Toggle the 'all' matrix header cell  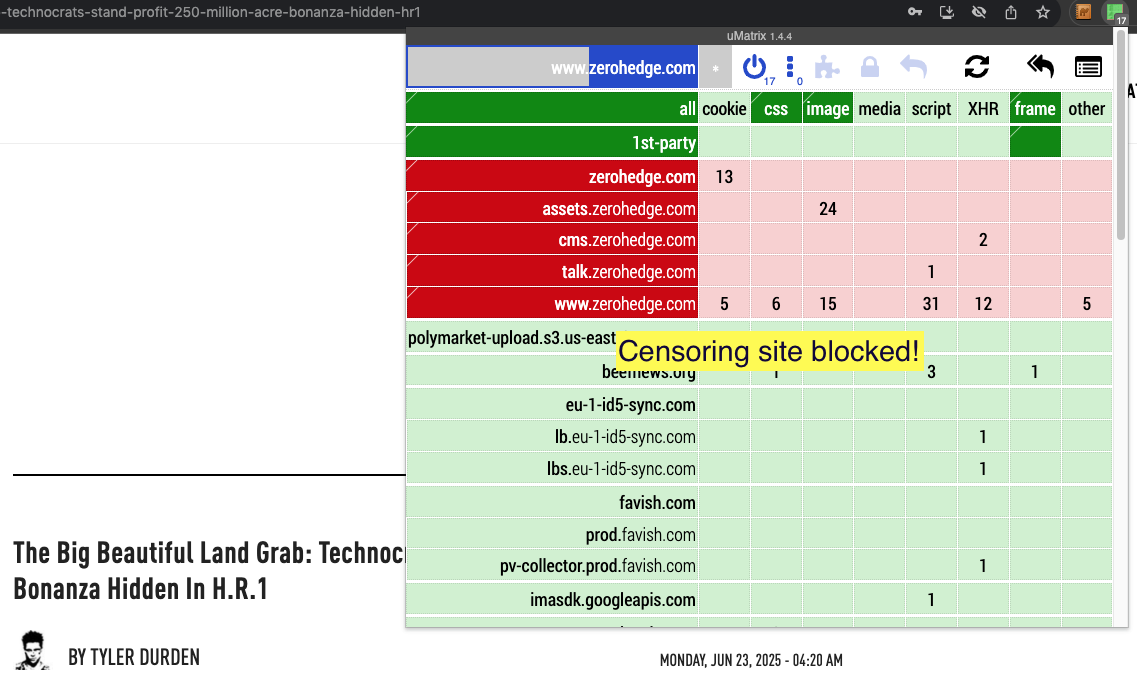click(x=552, y=108)
